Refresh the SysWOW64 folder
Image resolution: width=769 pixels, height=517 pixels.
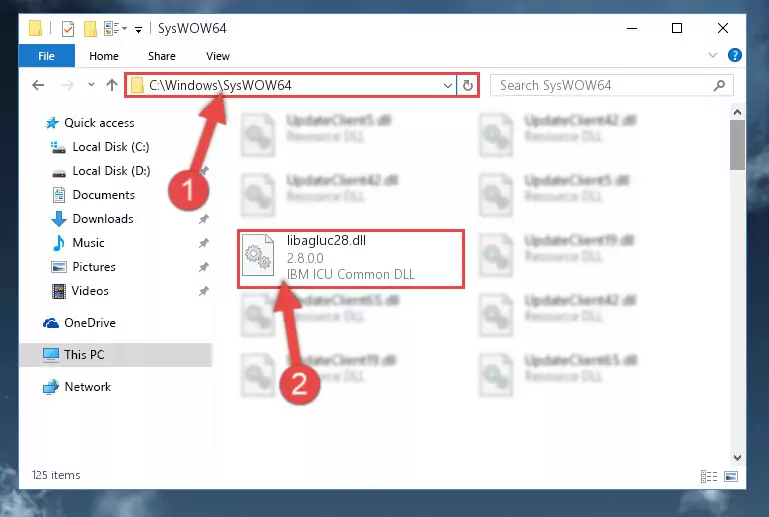pyautogui.click(x=468, y=86)
